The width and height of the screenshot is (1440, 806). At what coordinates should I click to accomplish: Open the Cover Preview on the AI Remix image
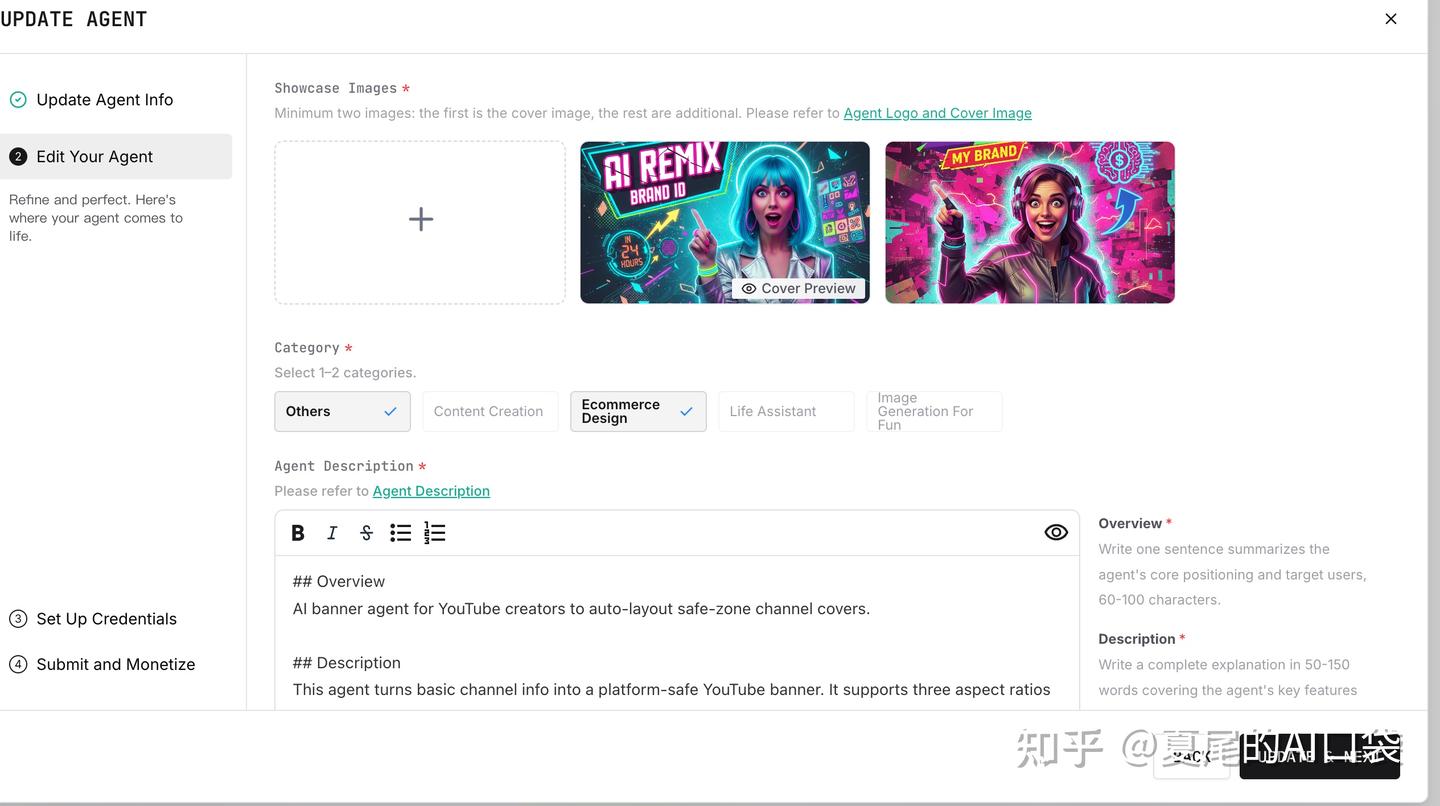[x=798, y=288]
